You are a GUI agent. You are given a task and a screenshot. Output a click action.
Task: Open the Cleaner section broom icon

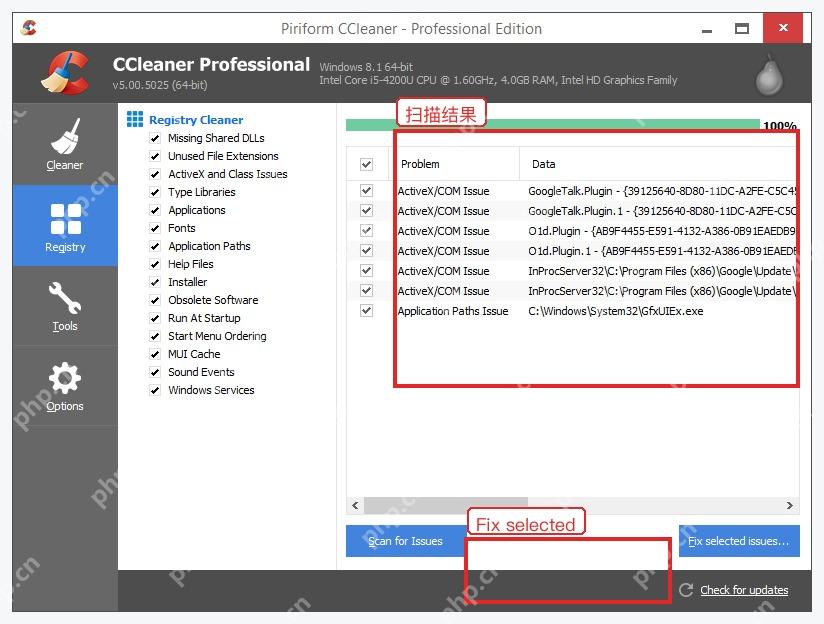(65, 136)
